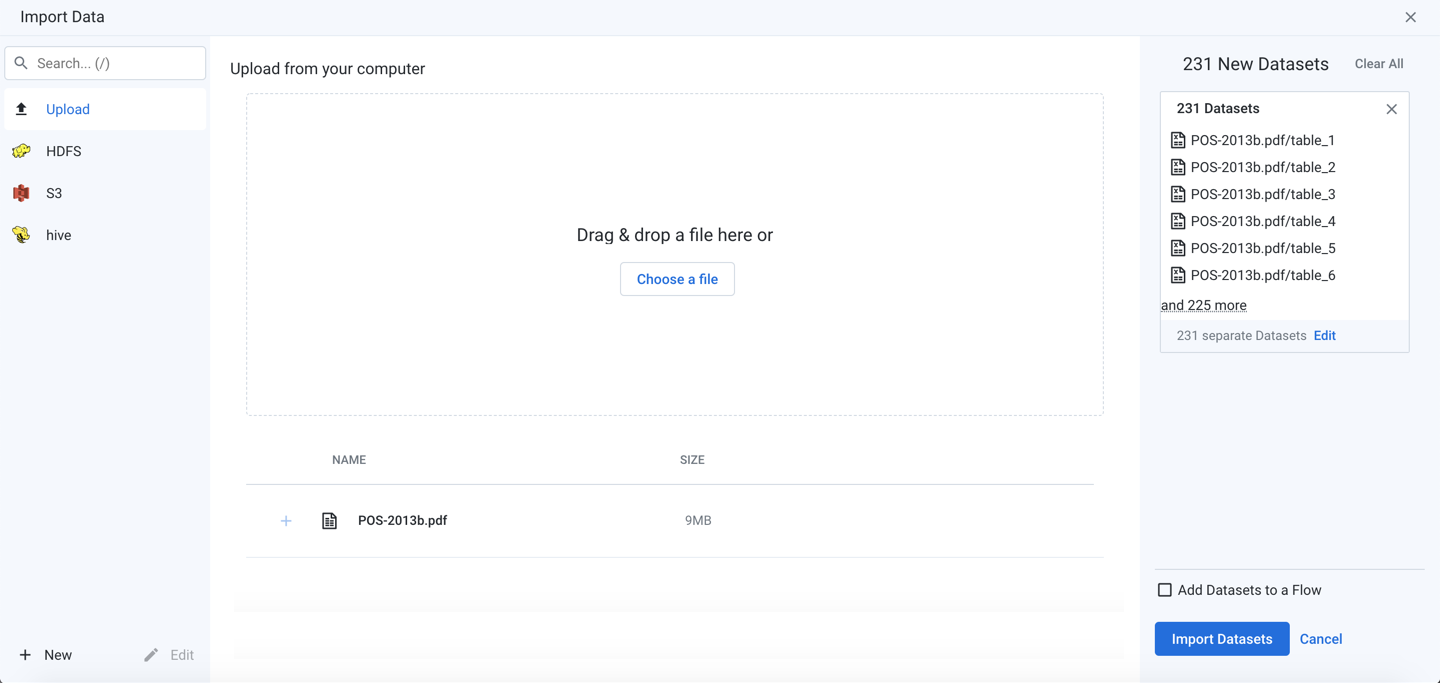The width and height of the screenshot is (1440, 683).
Task: Click the S3 connection icon
Action: click(21, 193)
